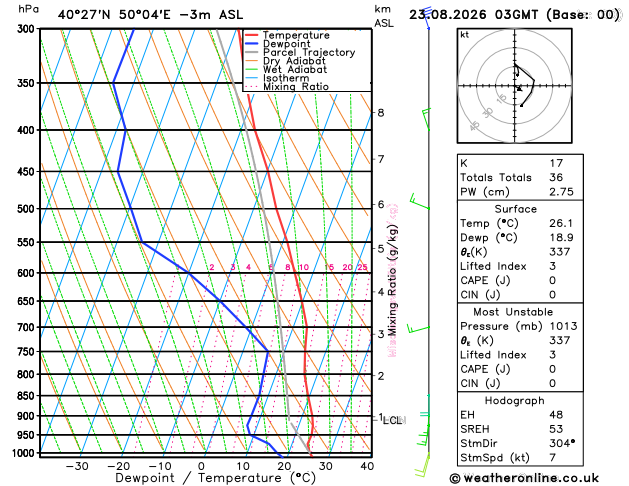
Task: Click the 'Most Unstable' section header
Action: click(513, 312)
